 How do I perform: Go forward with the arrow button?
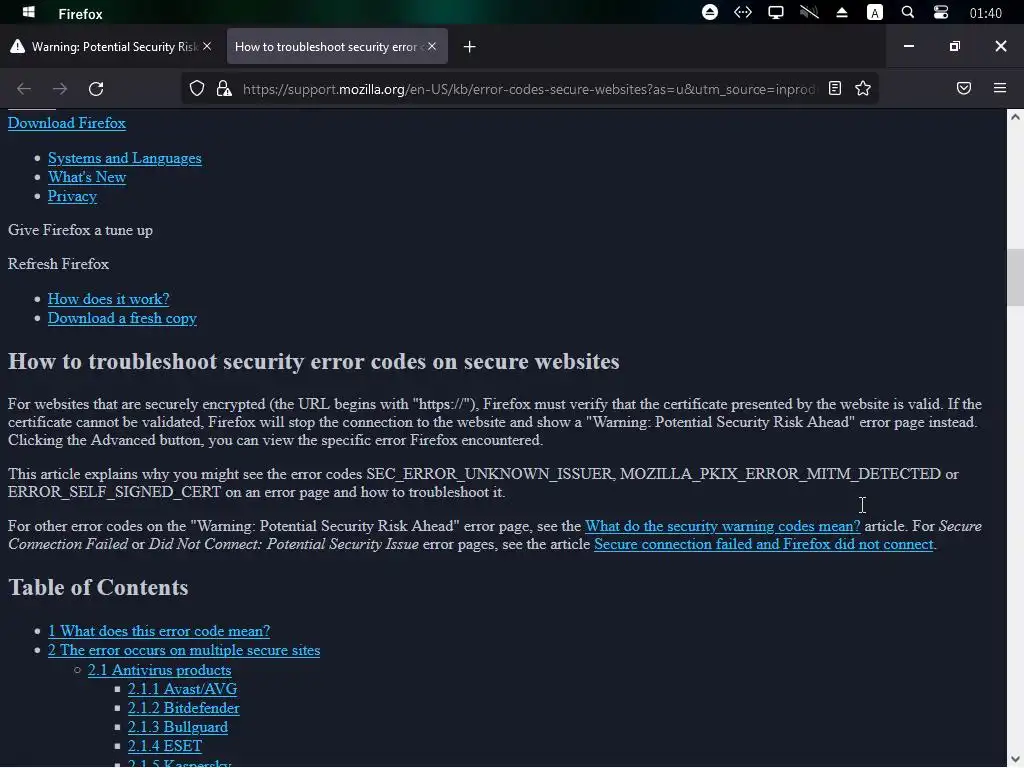(59, 89)
